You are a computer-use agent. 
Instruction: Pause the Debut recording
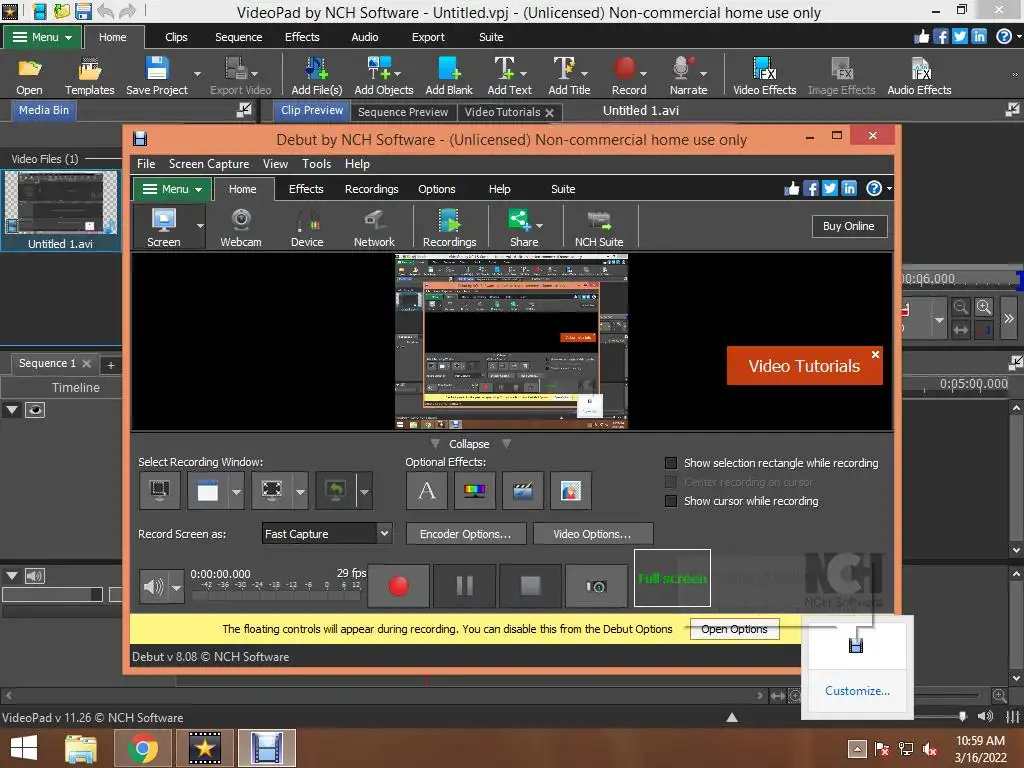[x=464, y=586]
